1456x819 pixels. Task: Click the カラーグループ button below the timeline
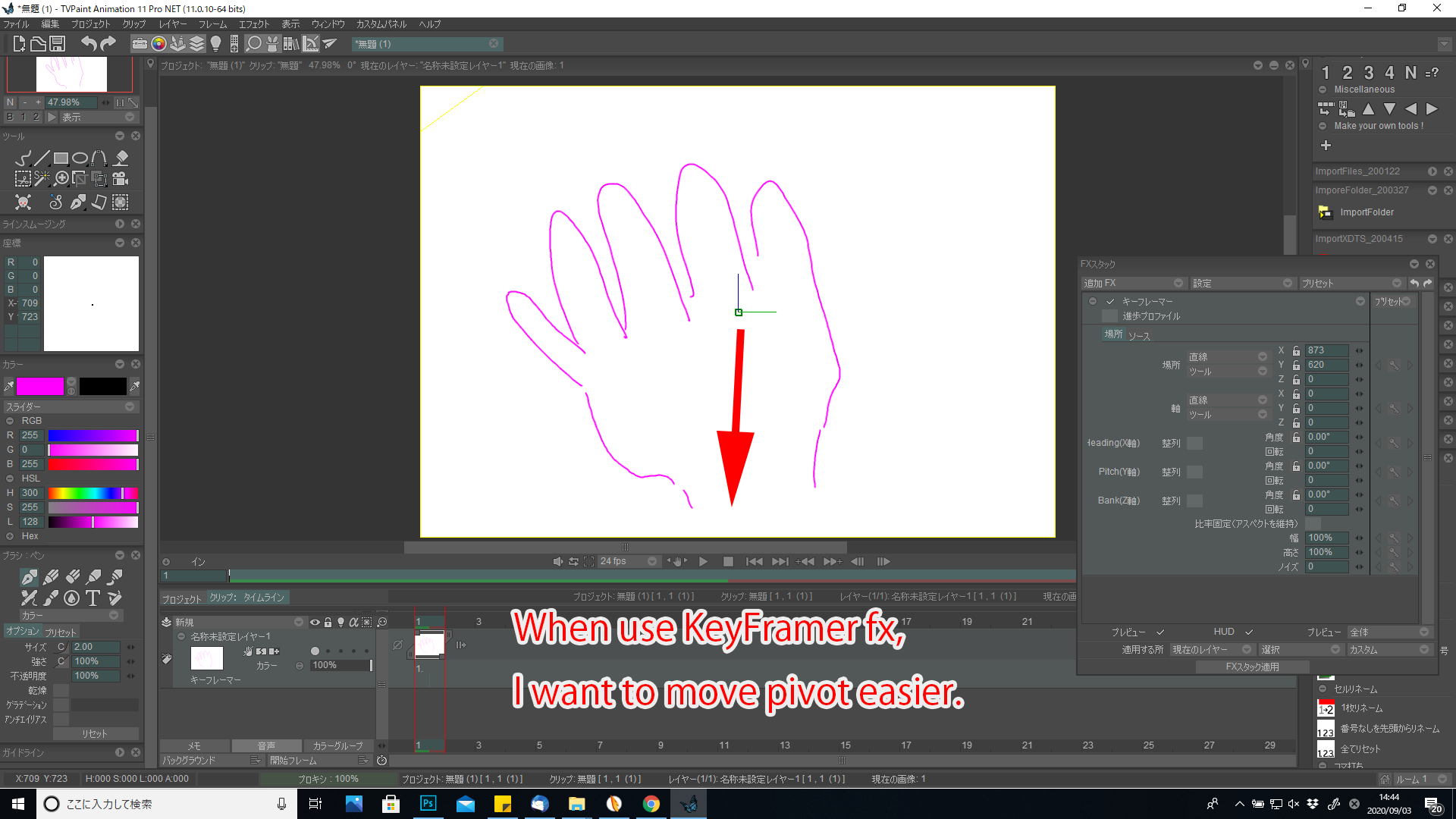[x=338, y=746]
